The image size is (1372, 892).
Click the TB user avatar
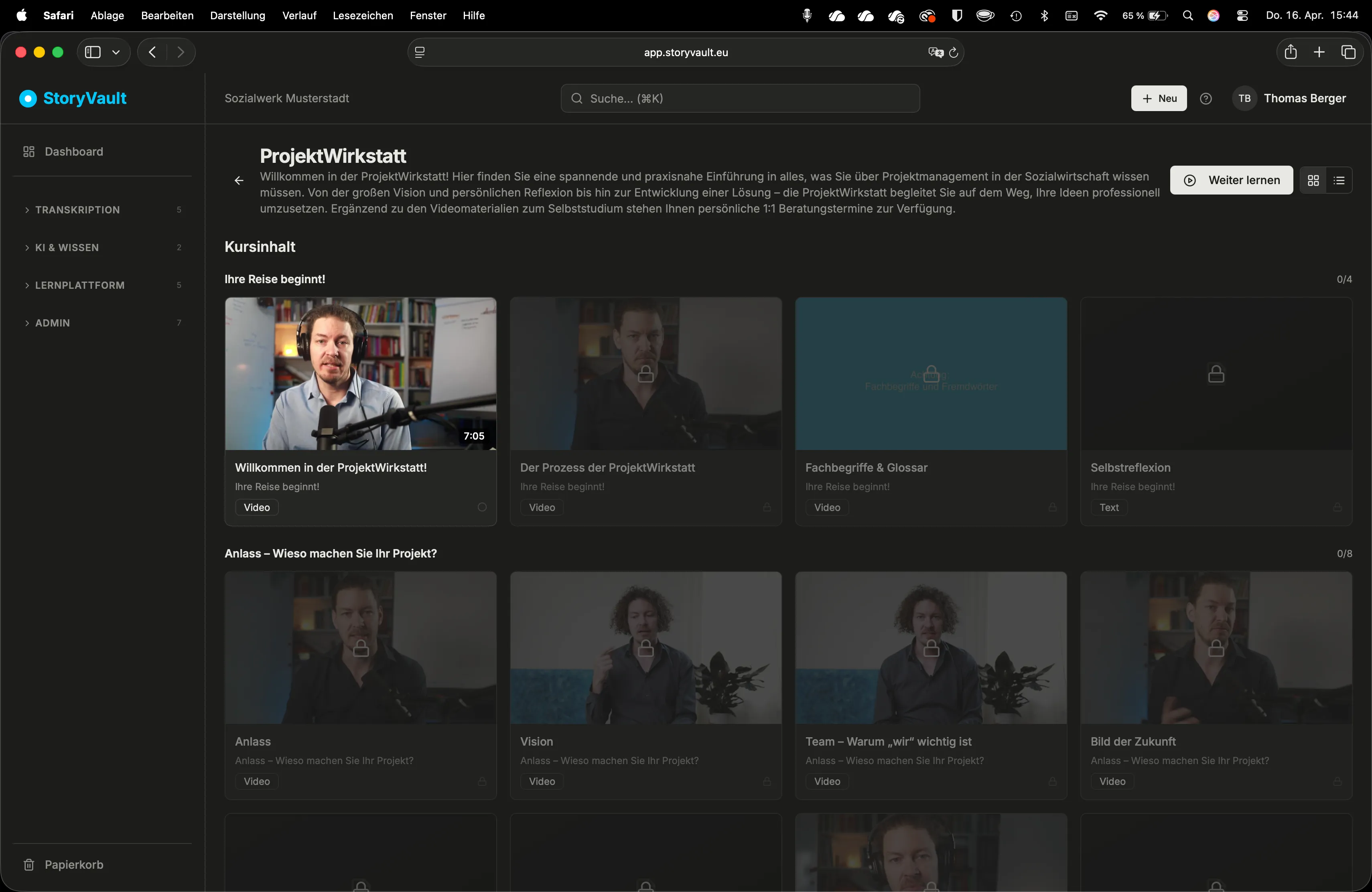pyautogui.click(x=1244, y=99)
